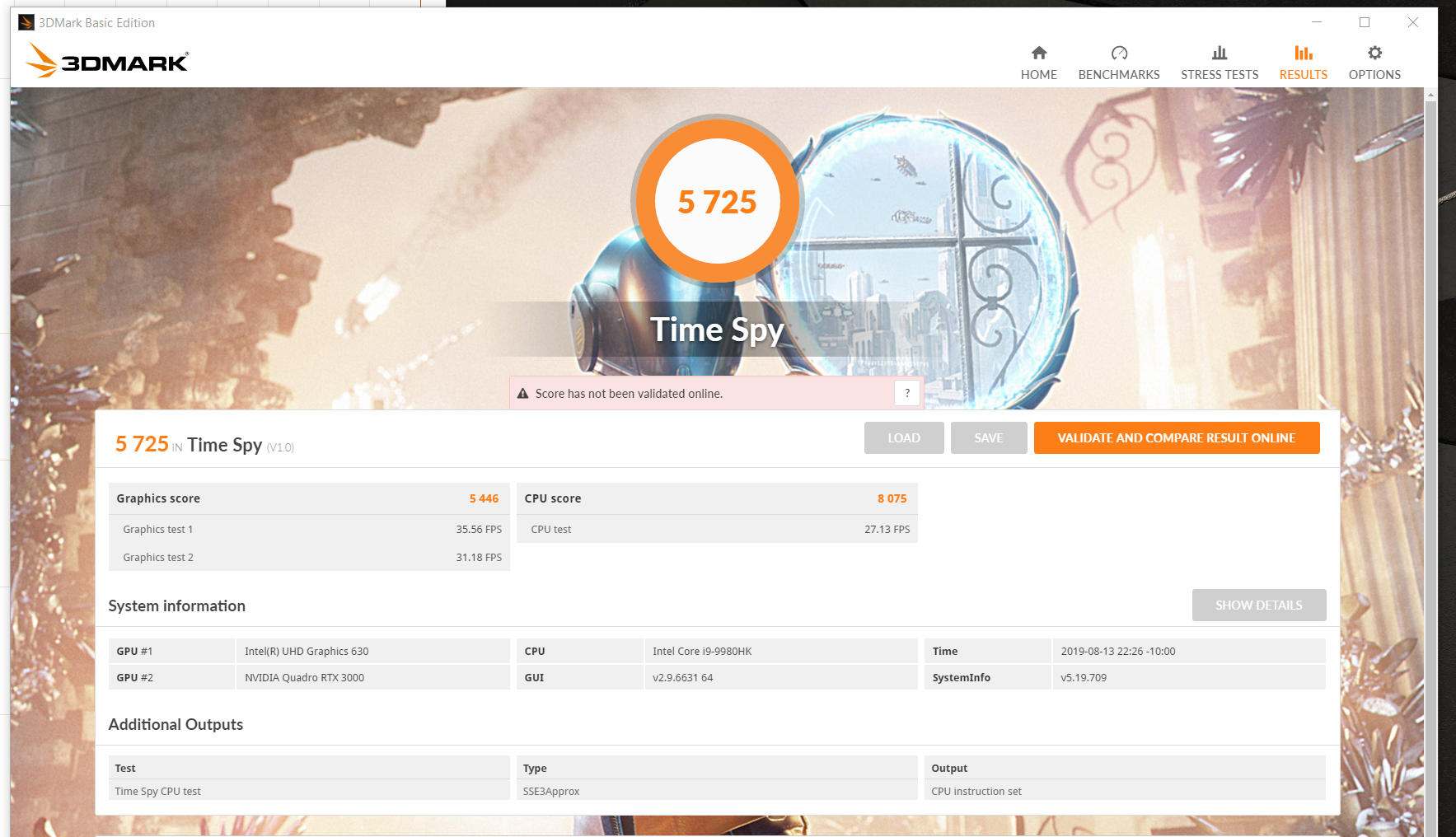Image resolution: width=1456 pixels, height=837 pixels.
Task: Click Validate and Compare Result Online
Action: (1177, 438)
